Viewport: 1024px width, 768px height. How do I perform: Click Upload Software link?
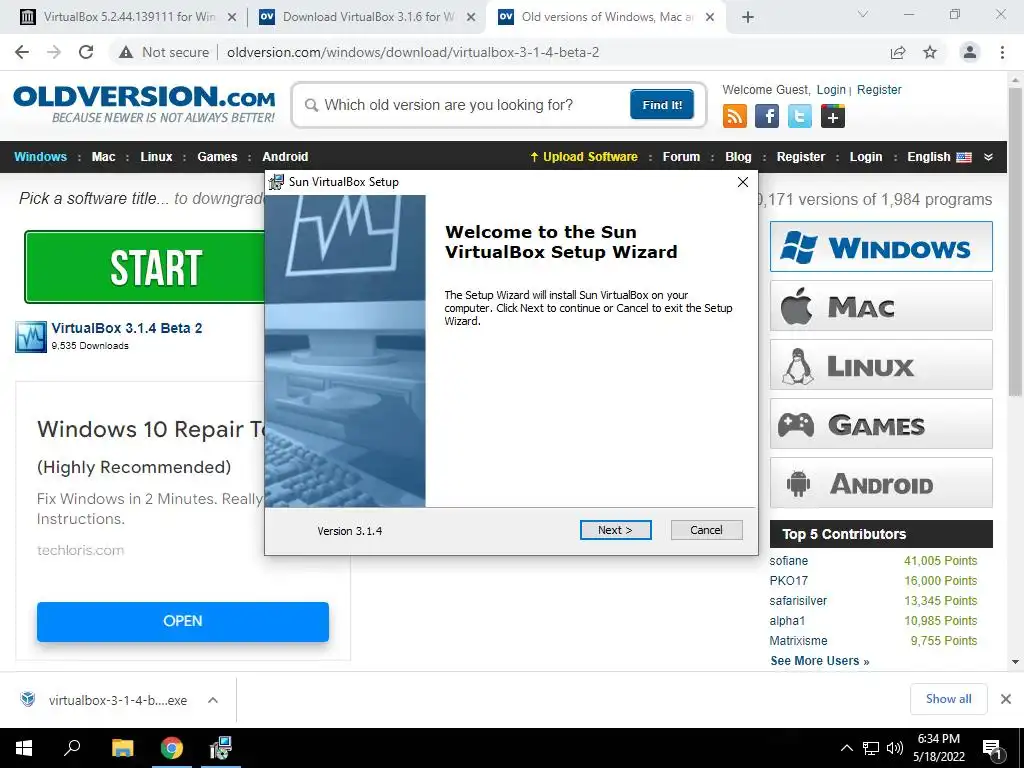584,157
